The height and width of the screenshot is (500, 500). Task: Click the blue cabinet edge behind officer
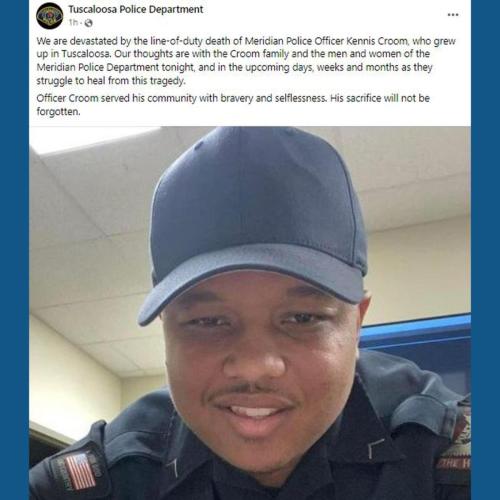pos(417,328)
